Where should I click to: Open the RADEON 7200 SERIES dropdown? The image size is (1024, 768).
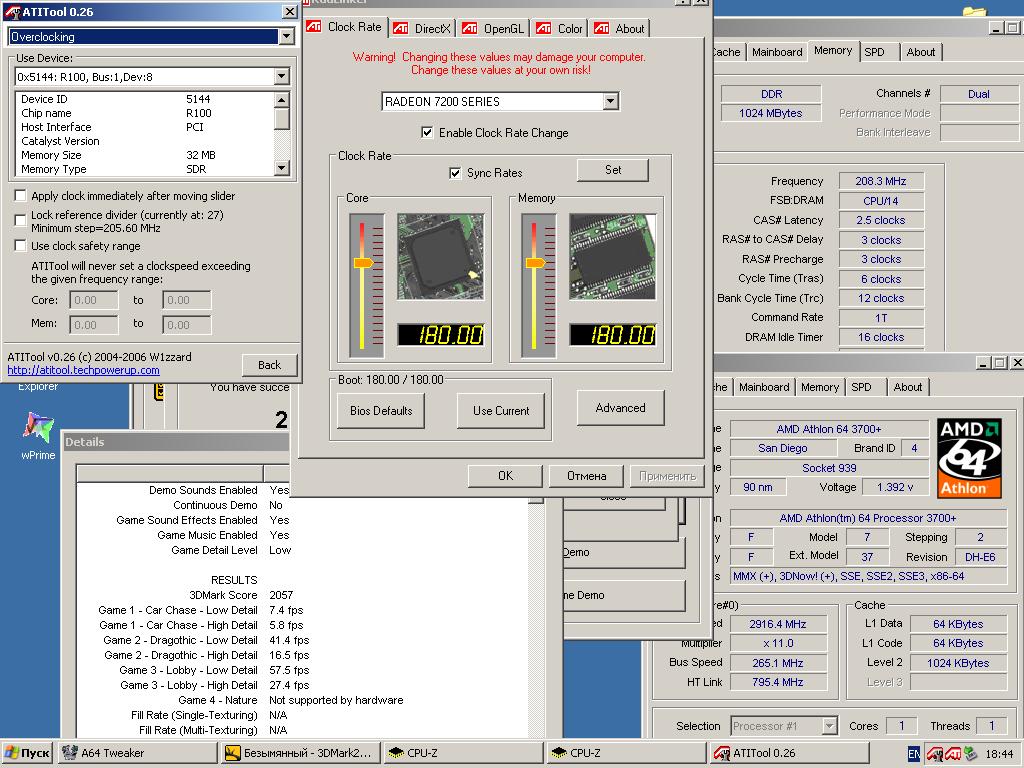(x=611, y=101)
